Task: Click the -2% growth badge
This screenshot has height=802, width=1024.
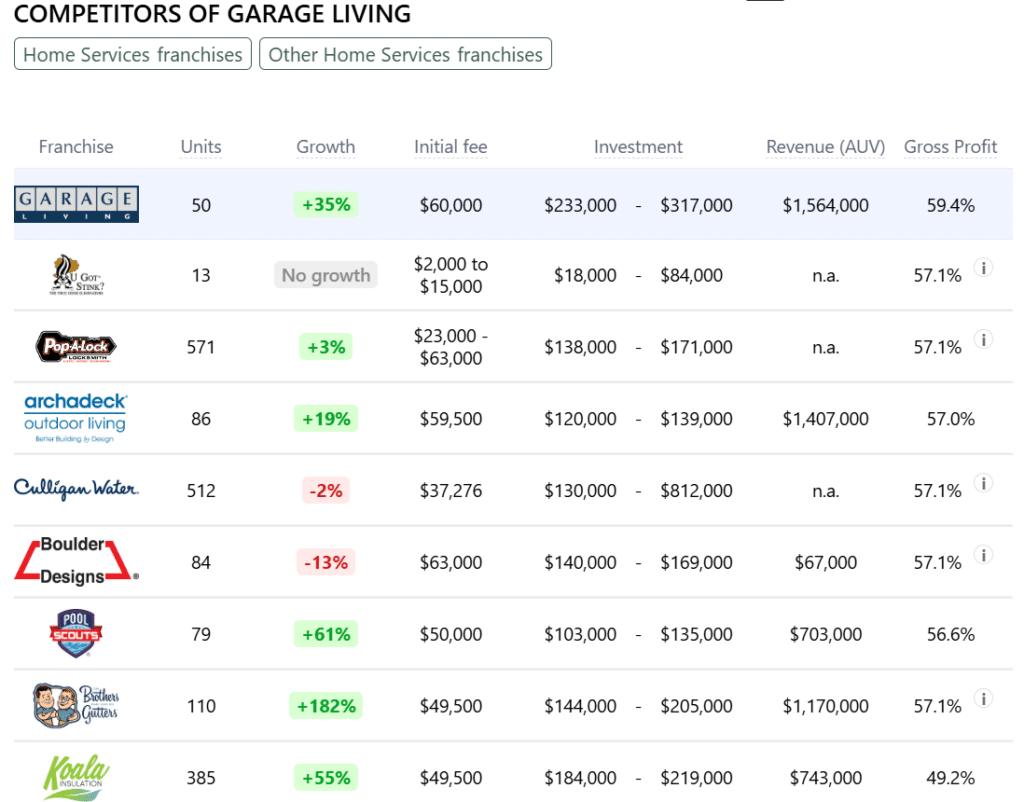Action: tap(326, 490)
